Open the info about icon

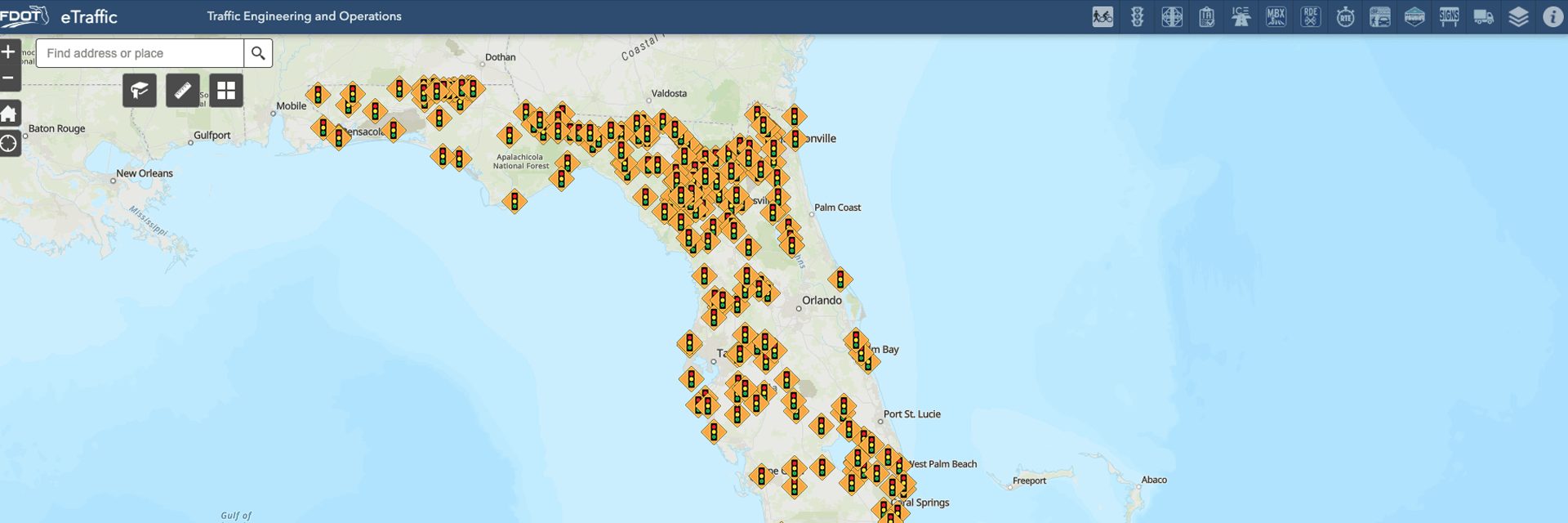click(1552, 16)
